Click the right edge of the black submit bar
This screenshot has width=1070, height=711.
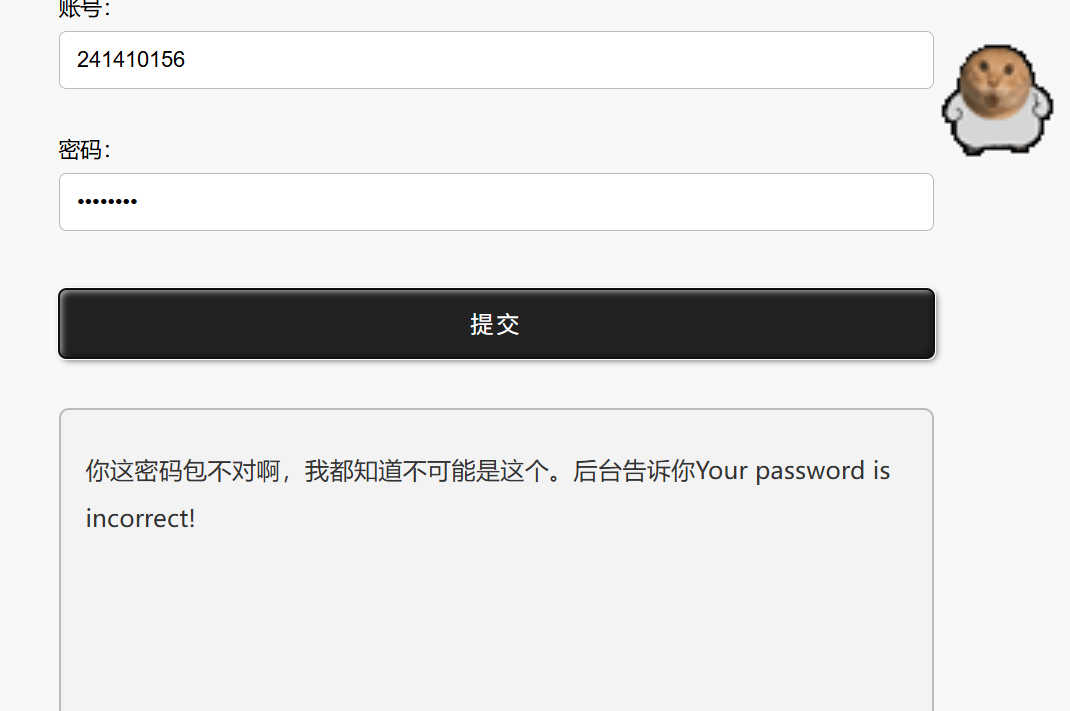[919, 323]
